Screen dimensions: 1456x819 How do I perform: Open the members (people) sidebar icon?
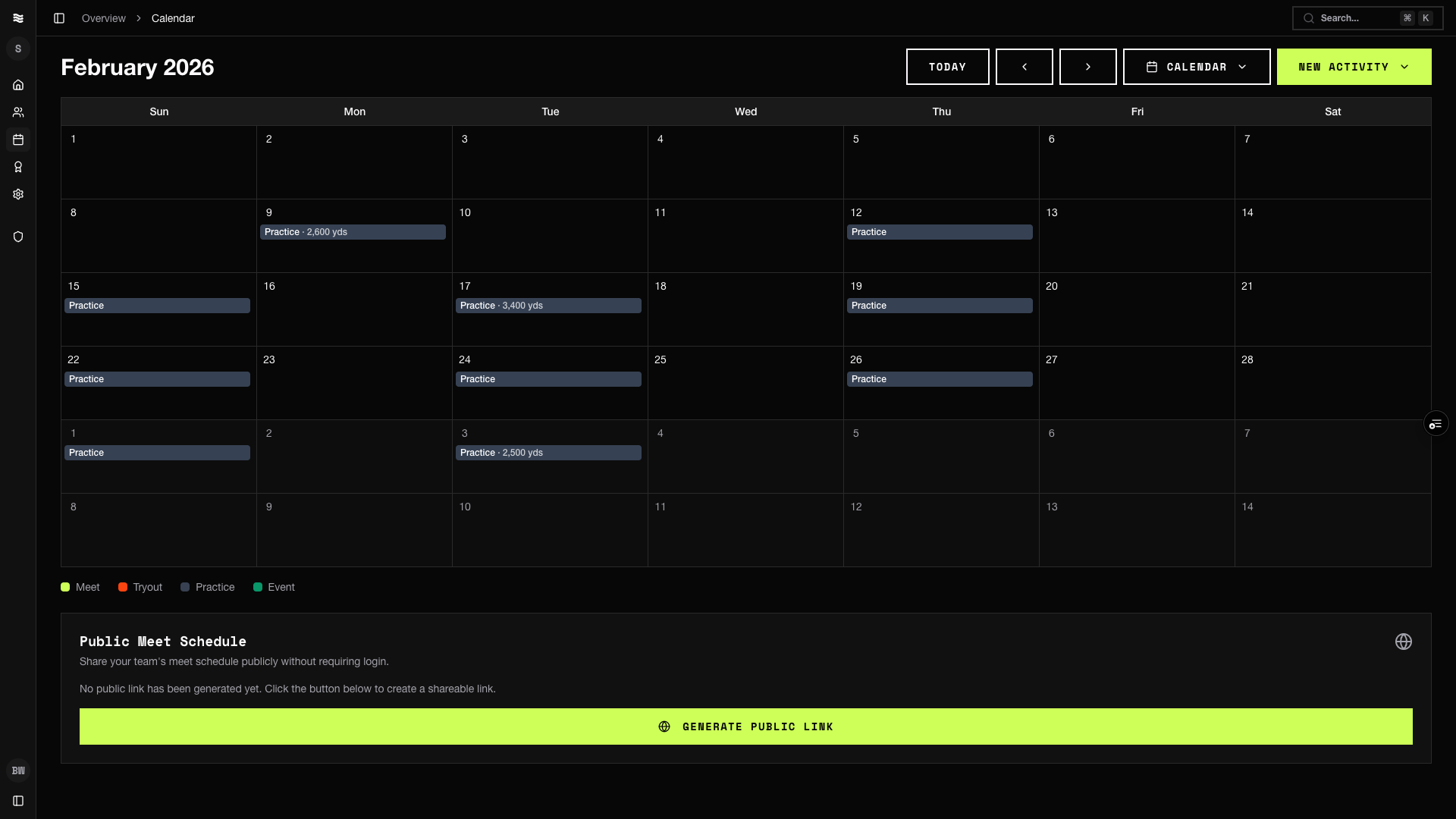click(18, 112)
